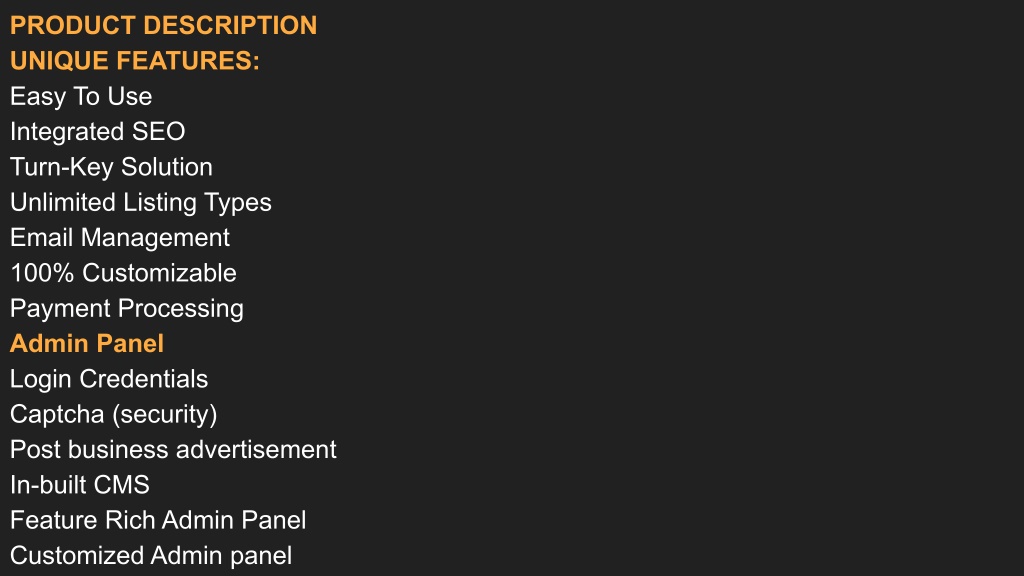Select the Email Management line
This screenshot has height=576, width=1024.
click(120, 238)
